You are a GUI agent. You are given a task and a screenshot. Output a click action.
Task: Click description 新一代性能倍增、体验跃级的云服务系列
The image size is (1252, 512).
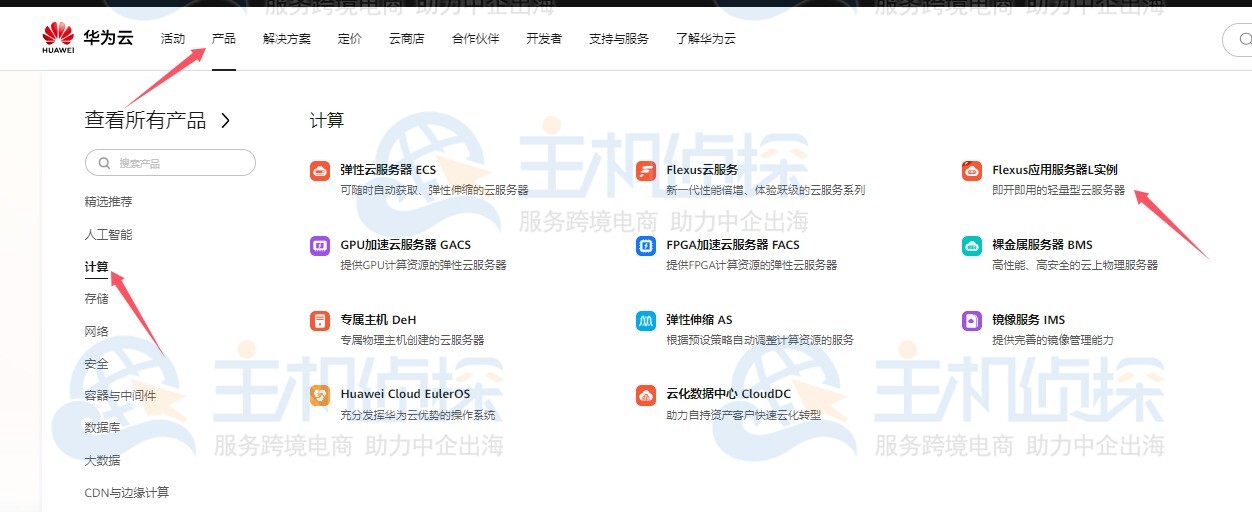coord(765,190)
